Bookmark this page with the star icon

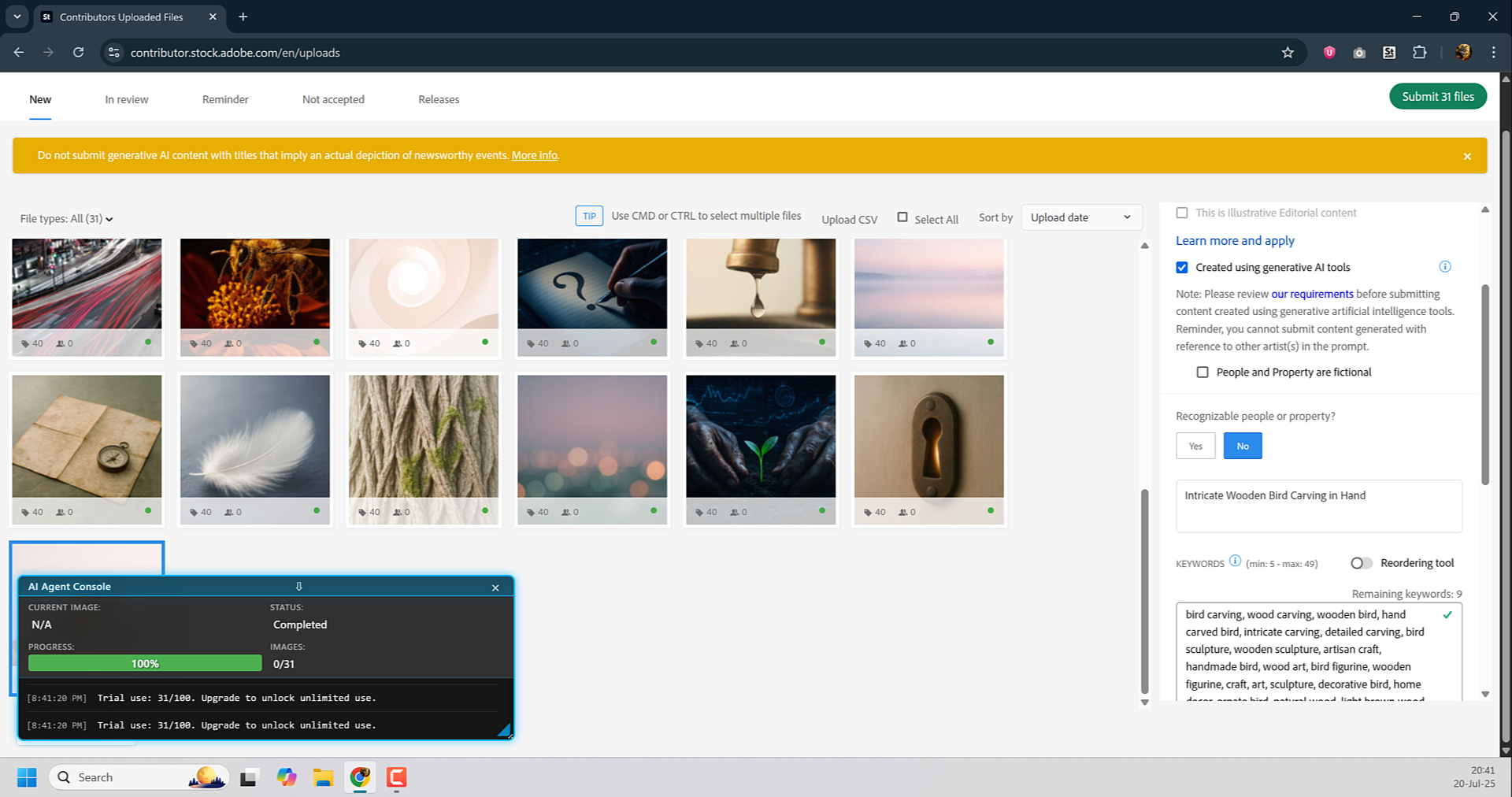[x=1287, y=53]
